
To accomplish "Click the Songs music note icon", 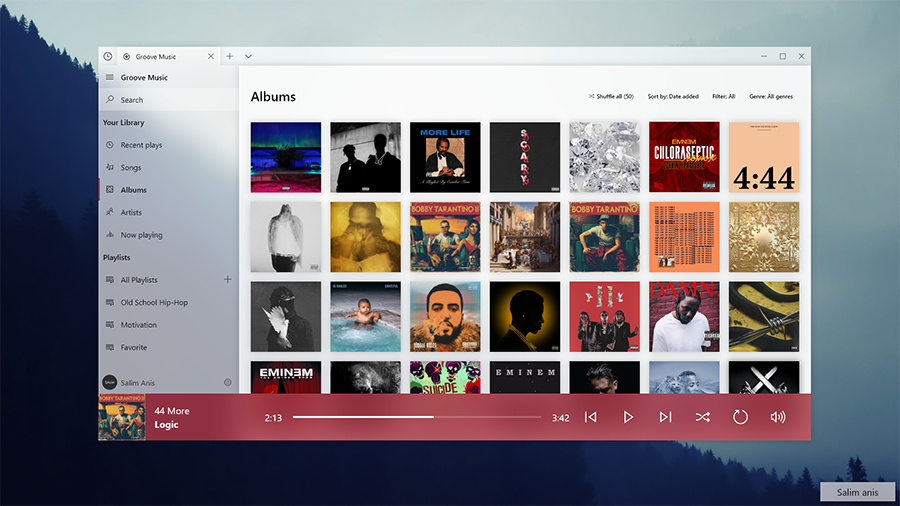I will 110,167.
